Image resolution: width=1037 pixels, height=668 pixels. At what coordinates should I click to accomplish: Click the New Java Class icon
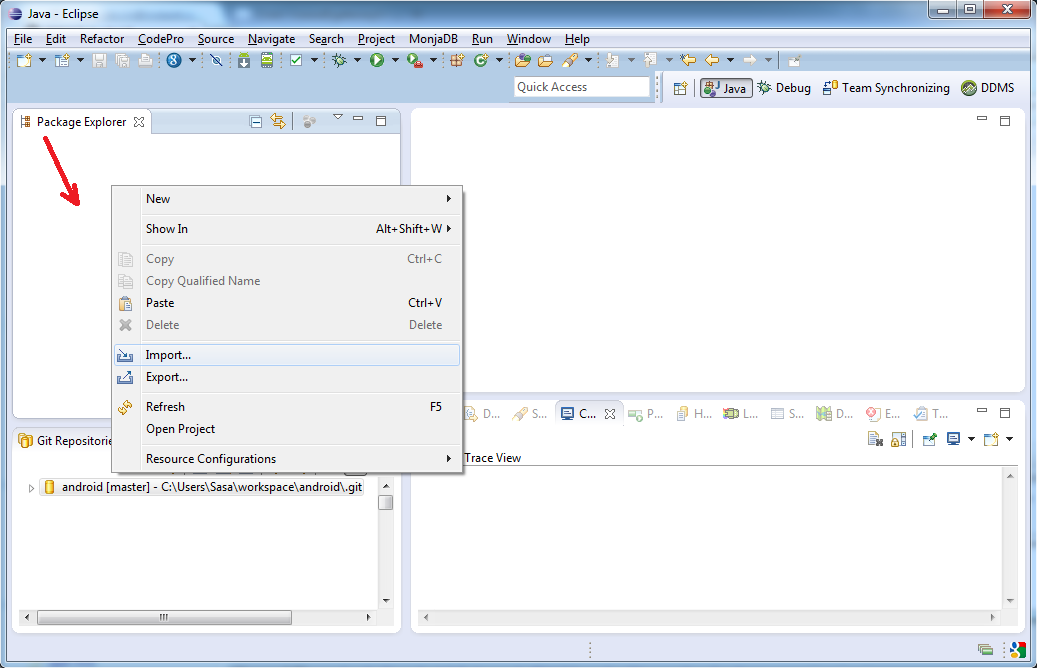click(481, 61)
